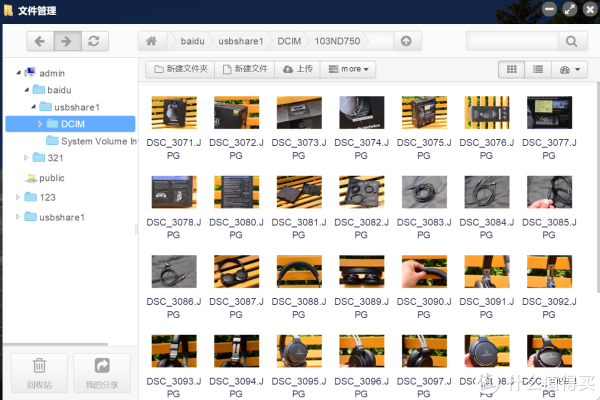Switch to list view mode

click(538, 69)
